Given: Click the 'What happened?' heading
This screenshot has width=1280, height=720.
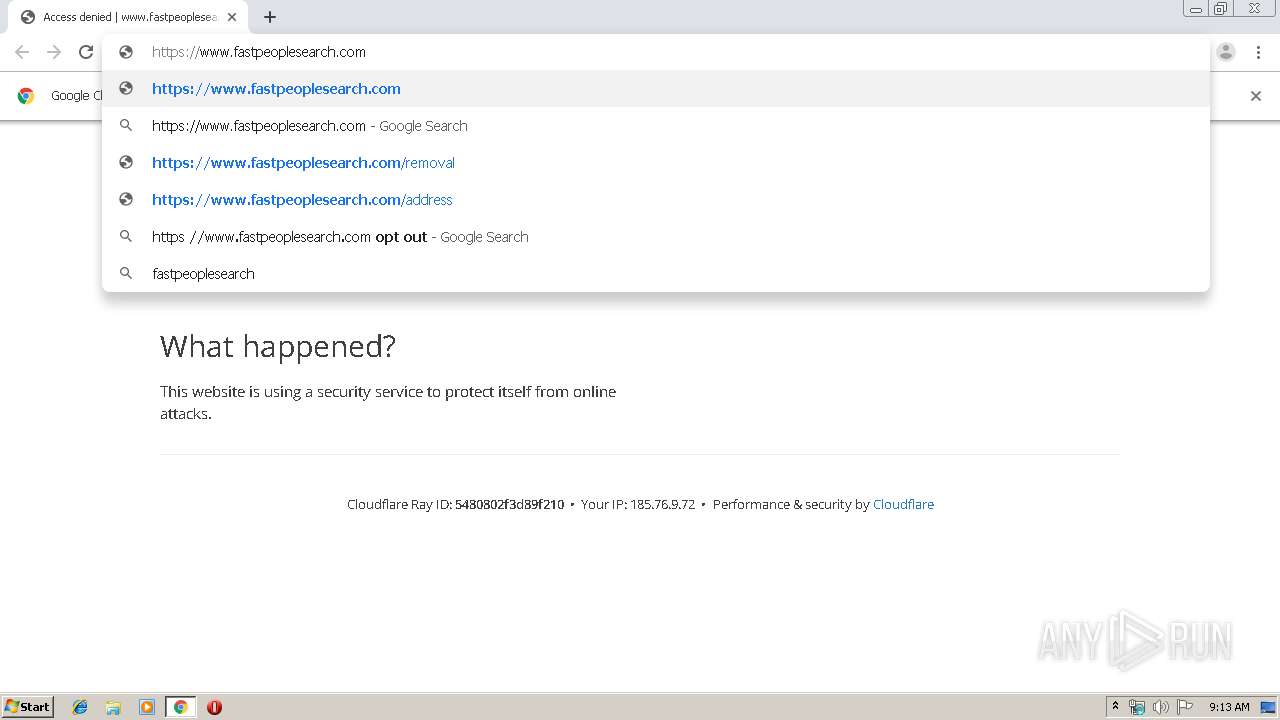Looking at the screenshot, I should click(278, 346).
